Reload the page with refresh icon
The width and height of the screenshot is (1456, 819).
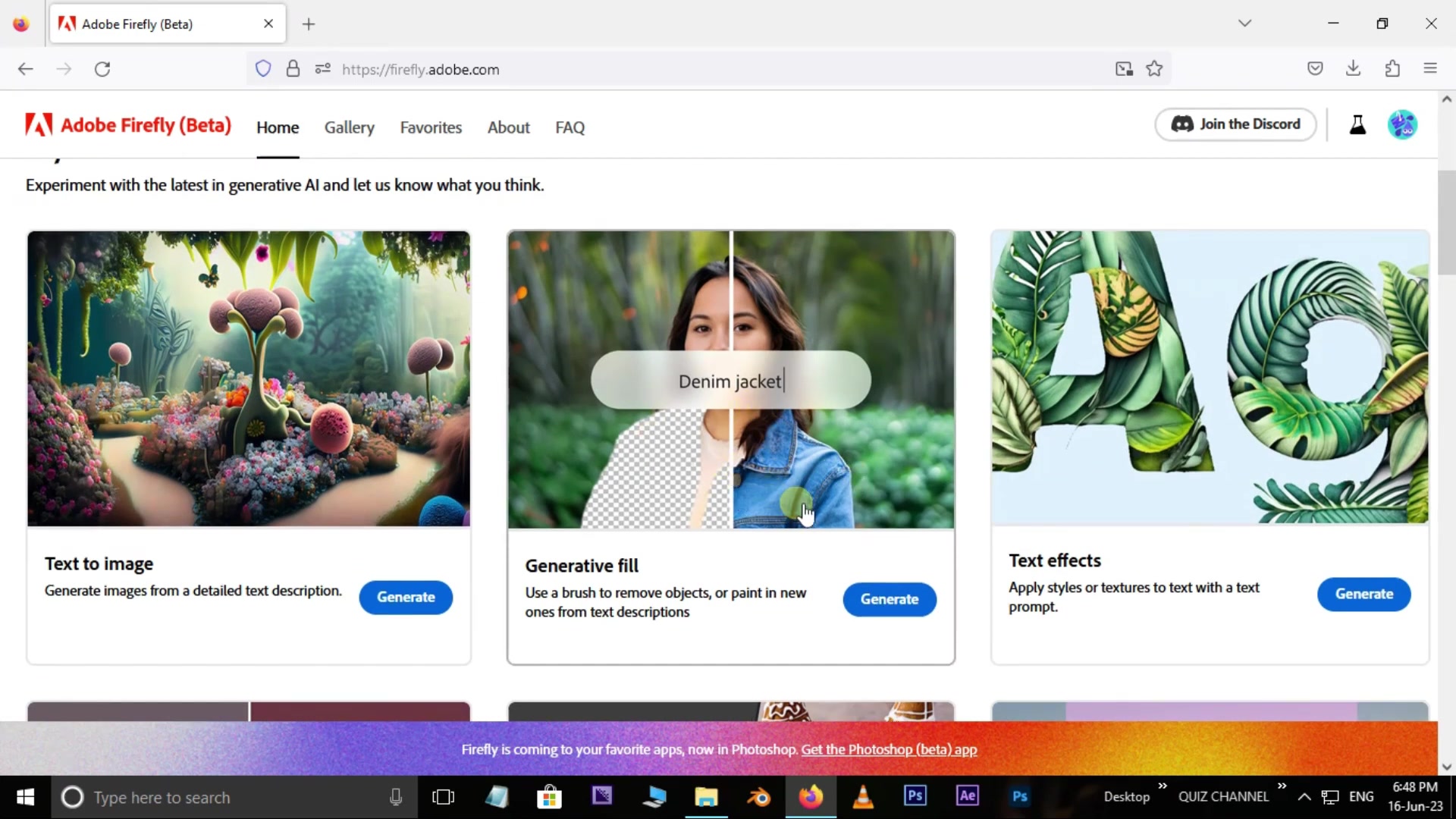(x=102, y=69)
